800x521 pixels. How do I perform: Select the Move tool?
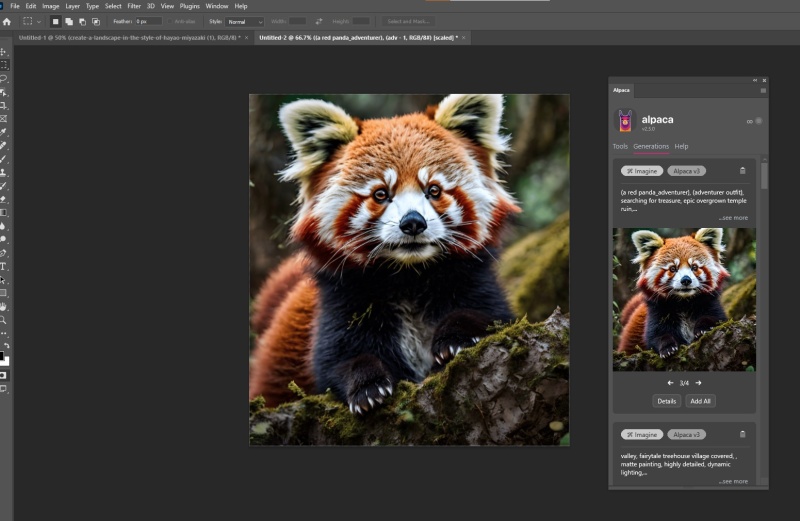coord(4,51)
